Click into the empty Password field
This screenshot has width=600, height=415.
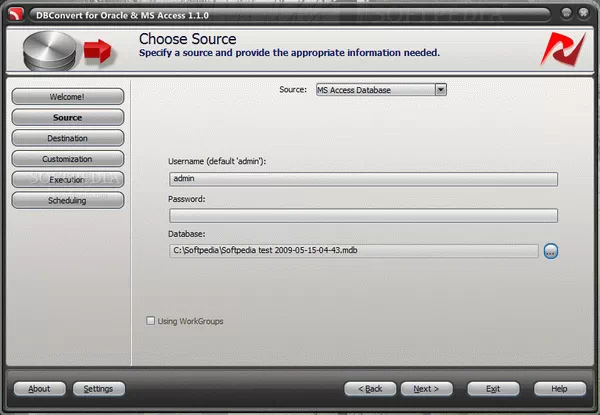coord(363,215)
